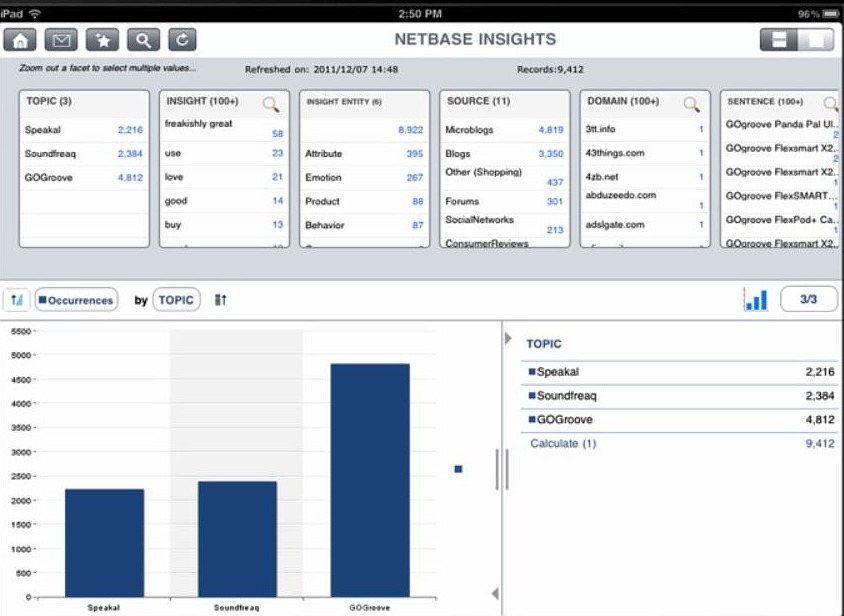This screenshot has height=616, width=844.
Task: Select 'freakishly great' insight row
Action: (x=224, y=129)
